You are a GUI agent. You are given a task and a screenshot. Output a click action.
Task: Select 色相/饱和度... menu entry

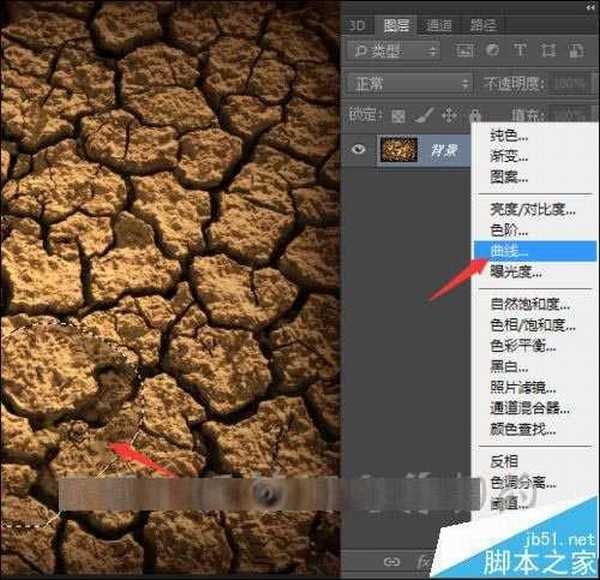coord(530,324)
